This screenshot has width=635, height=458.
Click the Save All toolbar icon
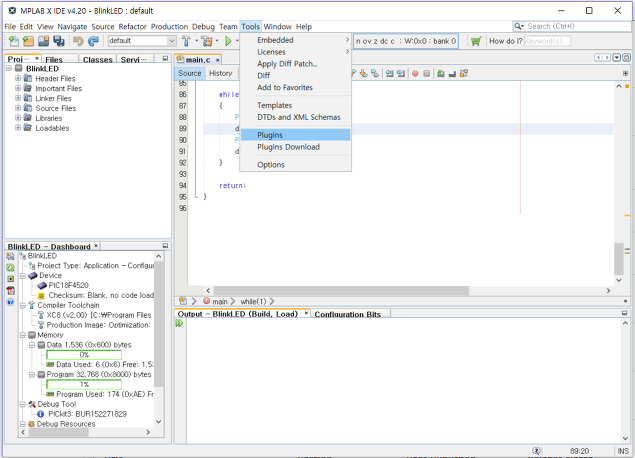point(59,41)
